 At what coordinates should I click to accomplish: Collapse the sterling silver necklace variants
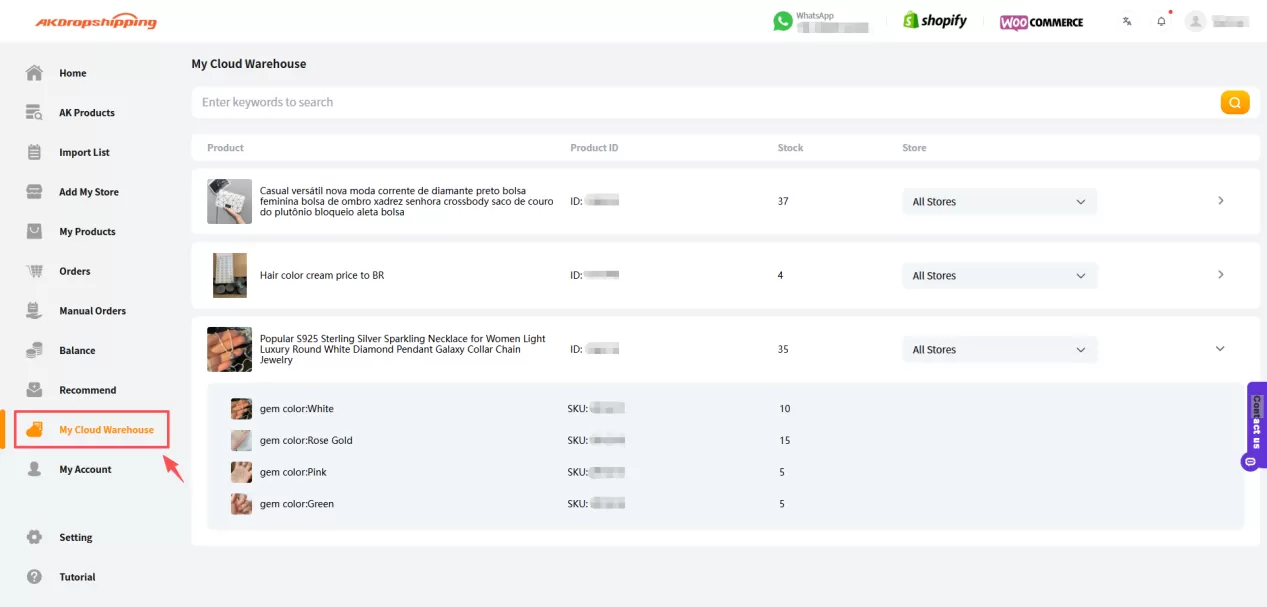click(1219, 348)
